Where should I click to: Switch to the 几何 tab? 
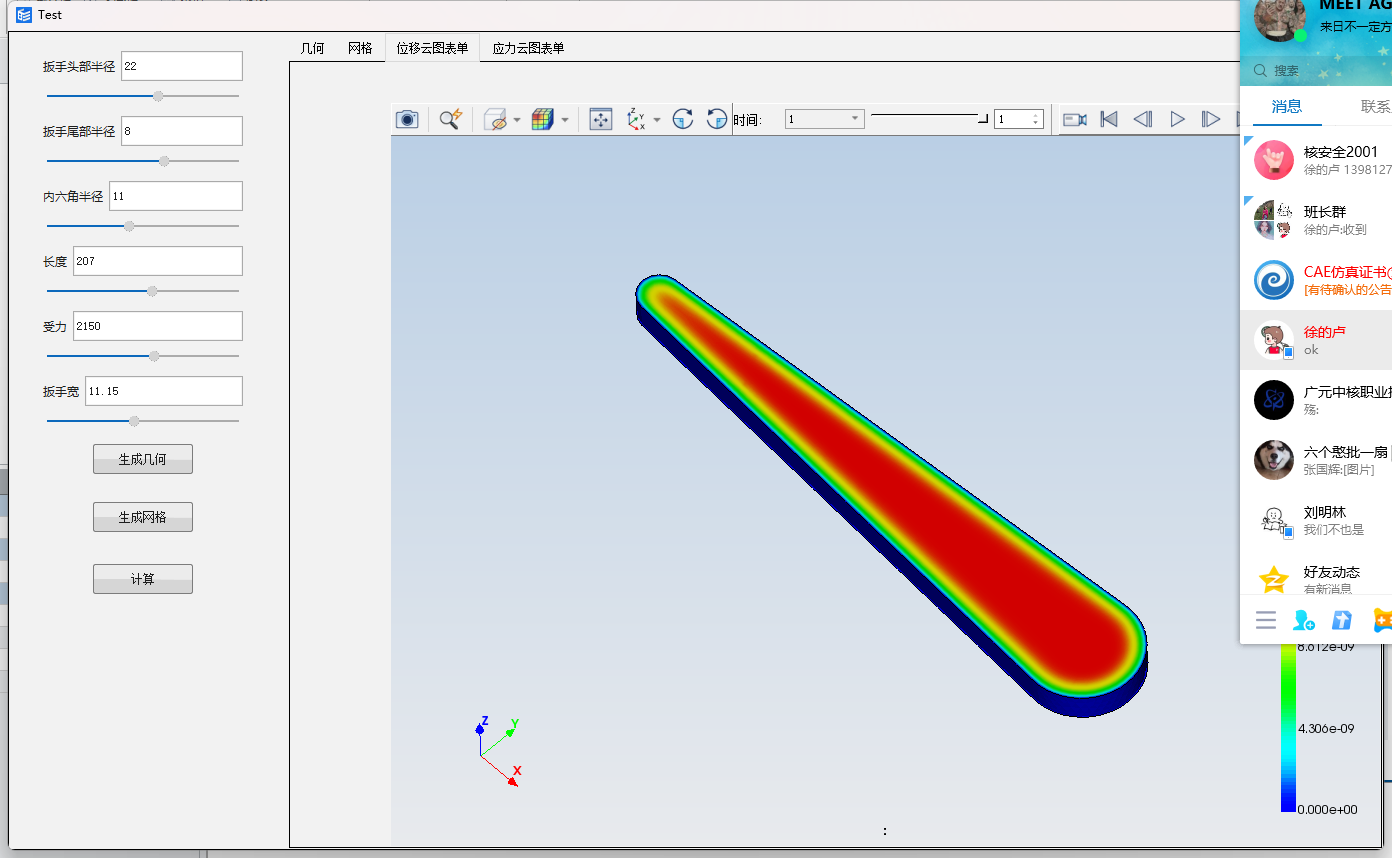click(x=313, y=48)
